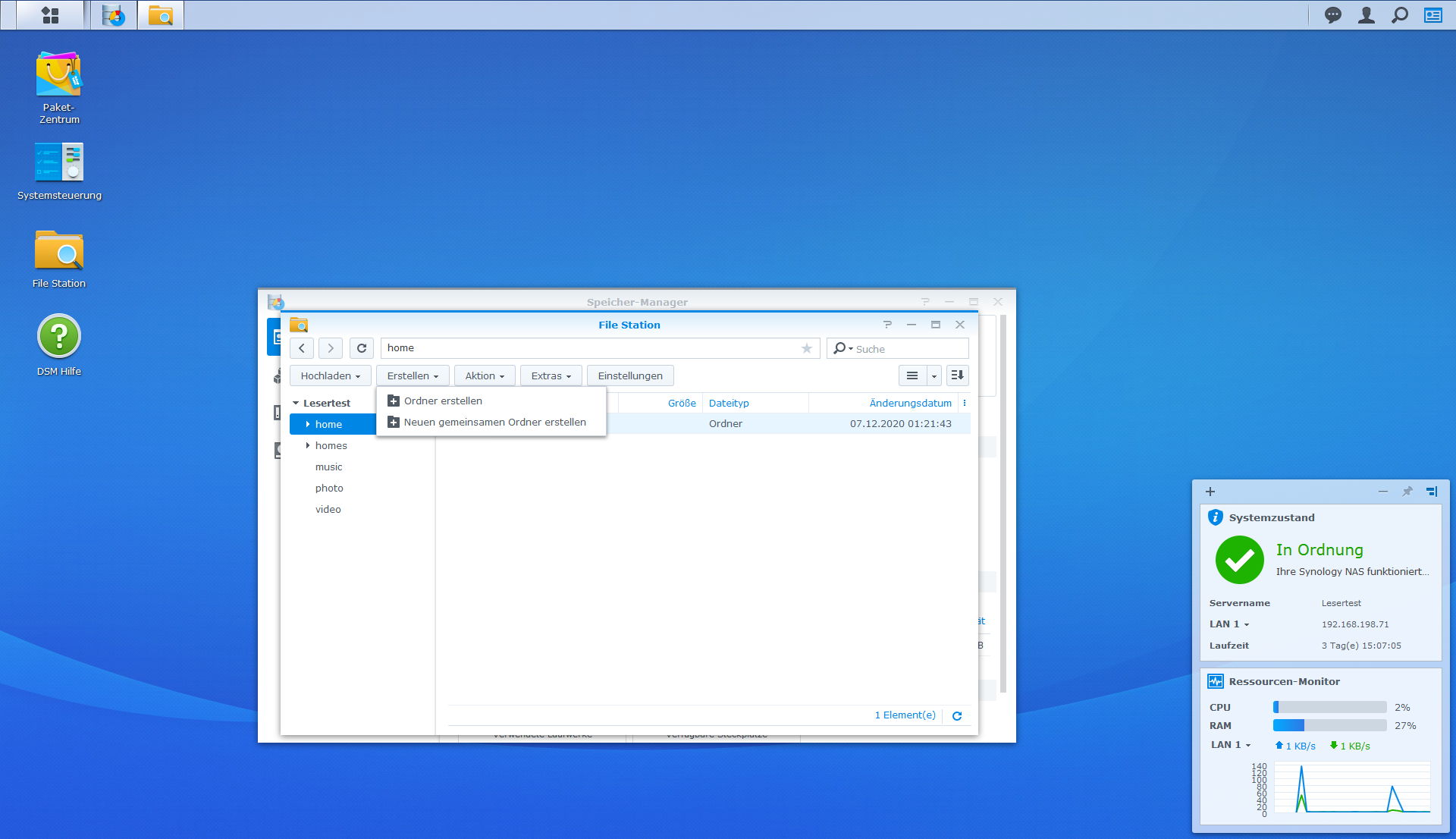Select Neuen gemeinsamen Ordner erstellen

click(494, 422)
